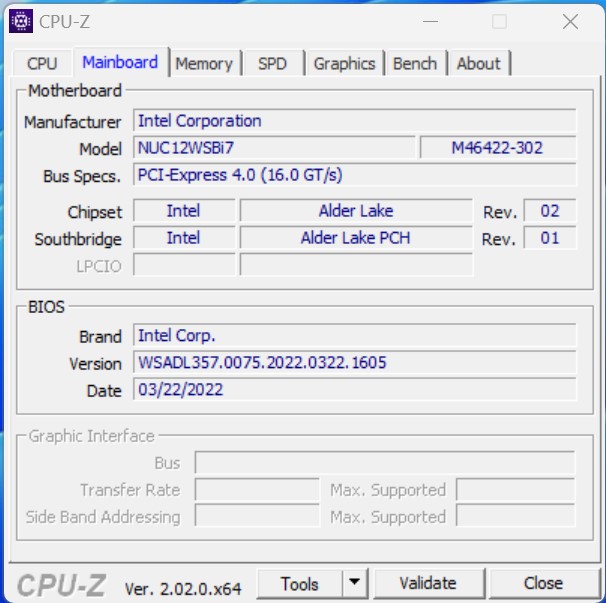The width and height of the screenshot is (606, 603).
Task: Click the chipset Rev. value 02
Action: click(550, 211)
